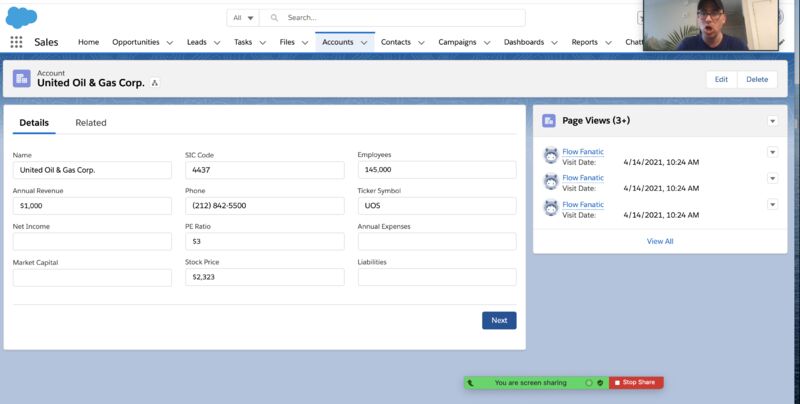Go to the Home tab
Screen dimensions: 800x404
point(88,42)
